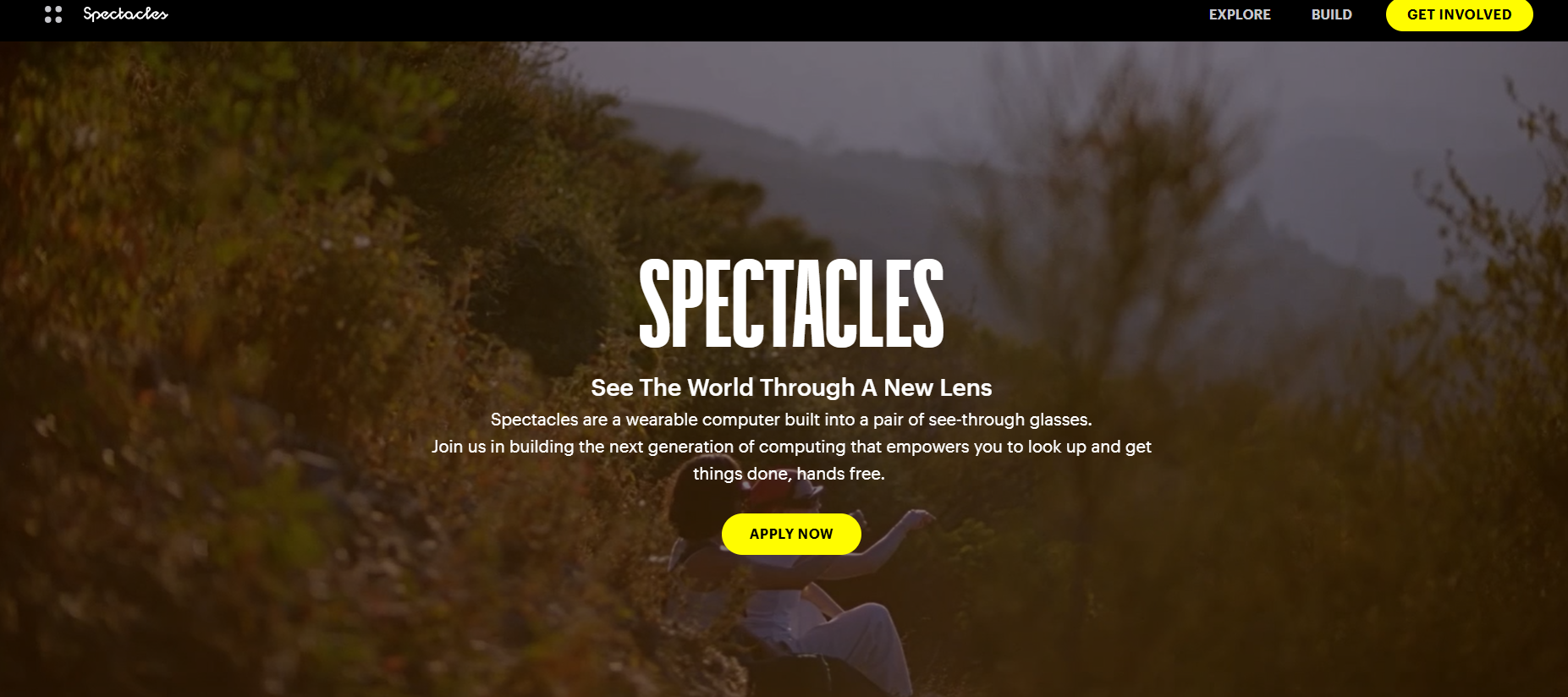Click the 'See The World Through A New Lens' tagline

point(791,387)
